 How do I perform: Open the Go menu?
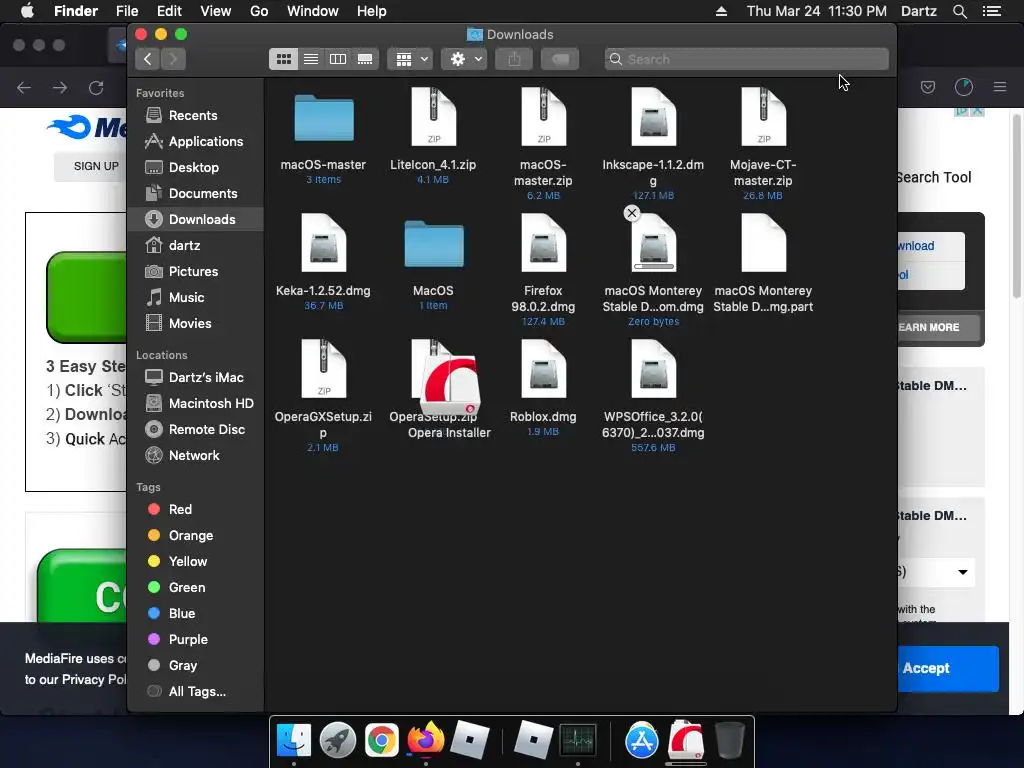pyautogui.click(x=259, y=11)
